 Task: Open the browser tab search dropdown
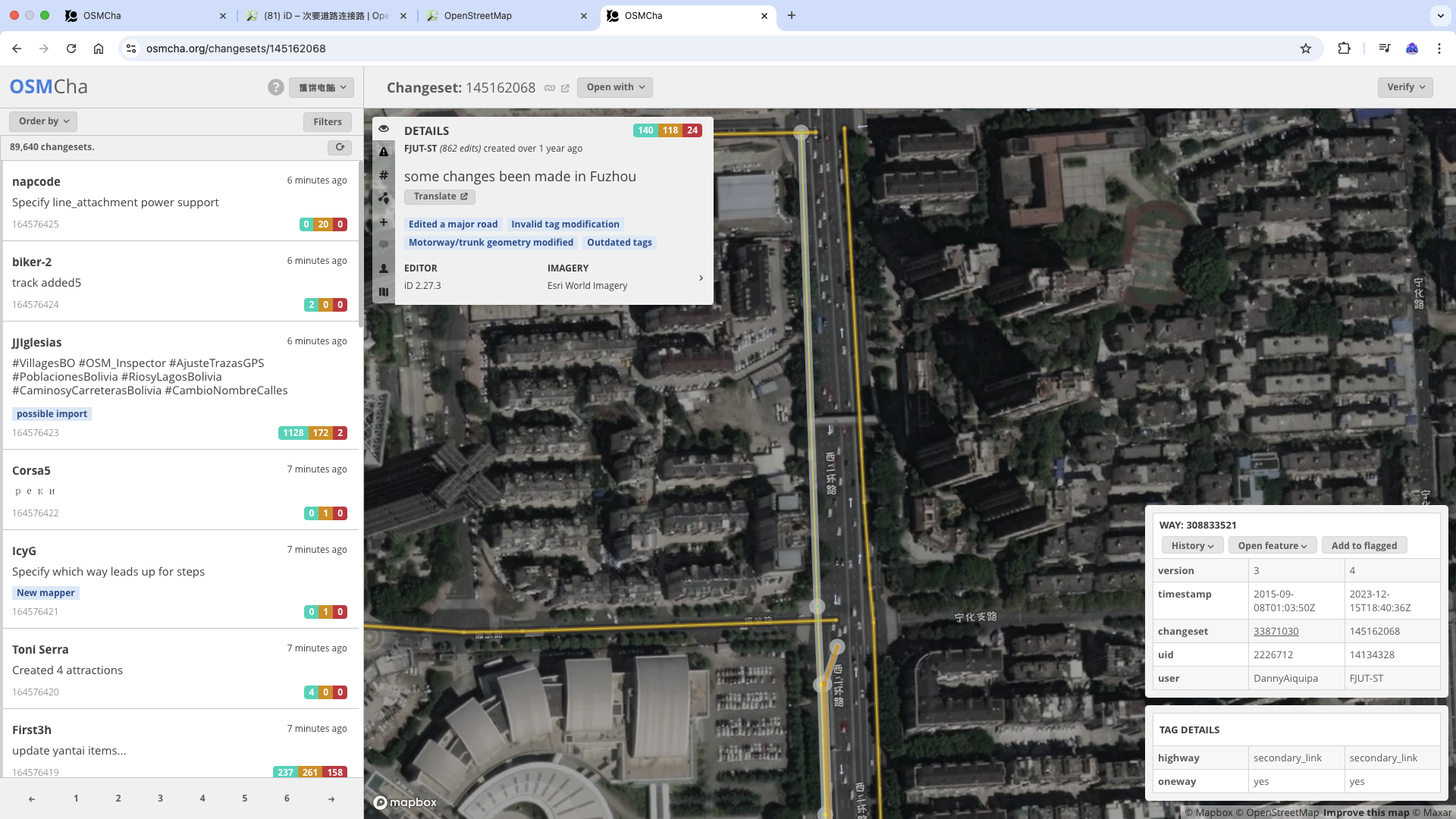coord(1440,15)
